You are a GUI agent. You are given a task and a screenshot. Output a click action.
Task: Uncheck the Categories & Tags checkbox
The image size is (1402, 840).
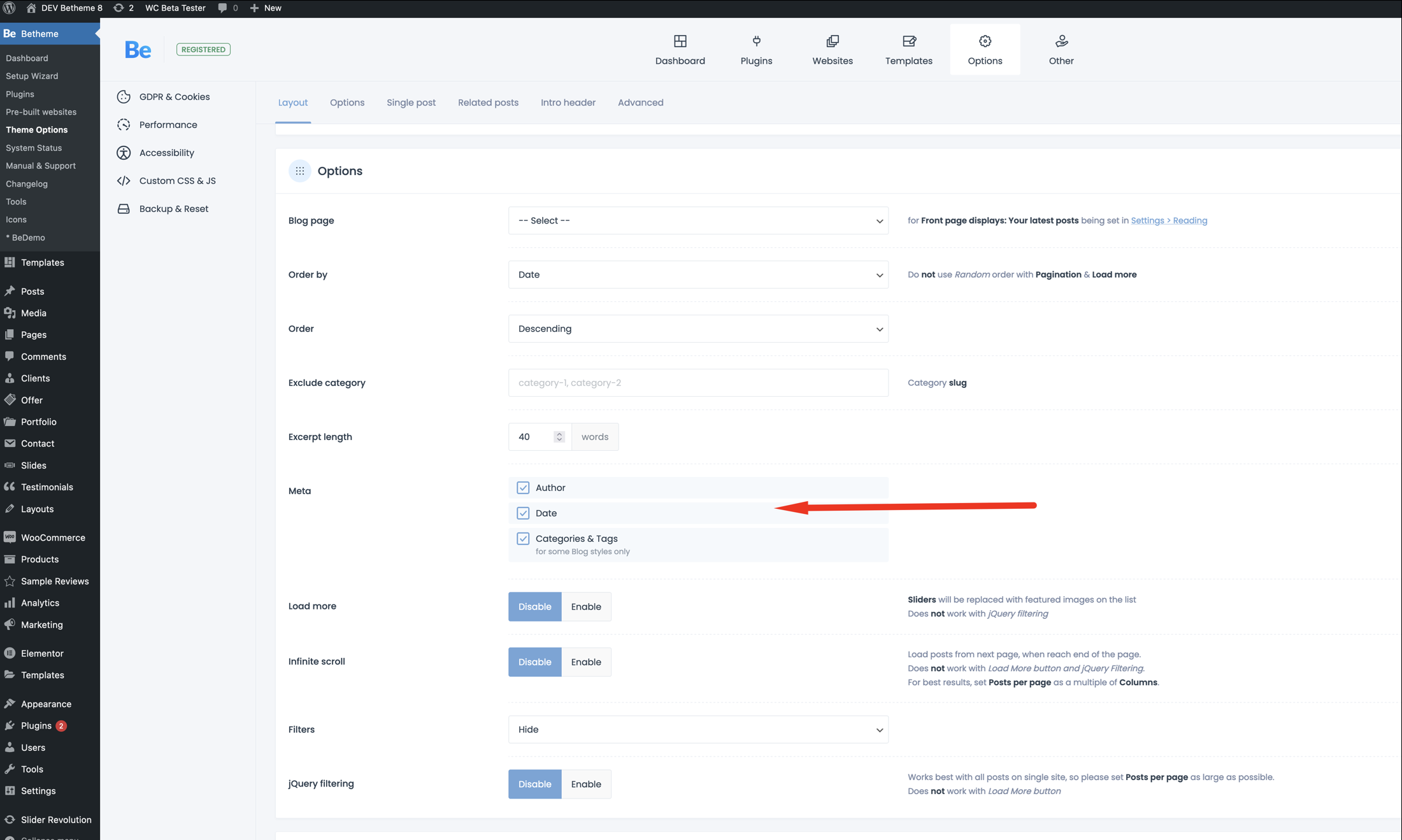pos(523,539)
